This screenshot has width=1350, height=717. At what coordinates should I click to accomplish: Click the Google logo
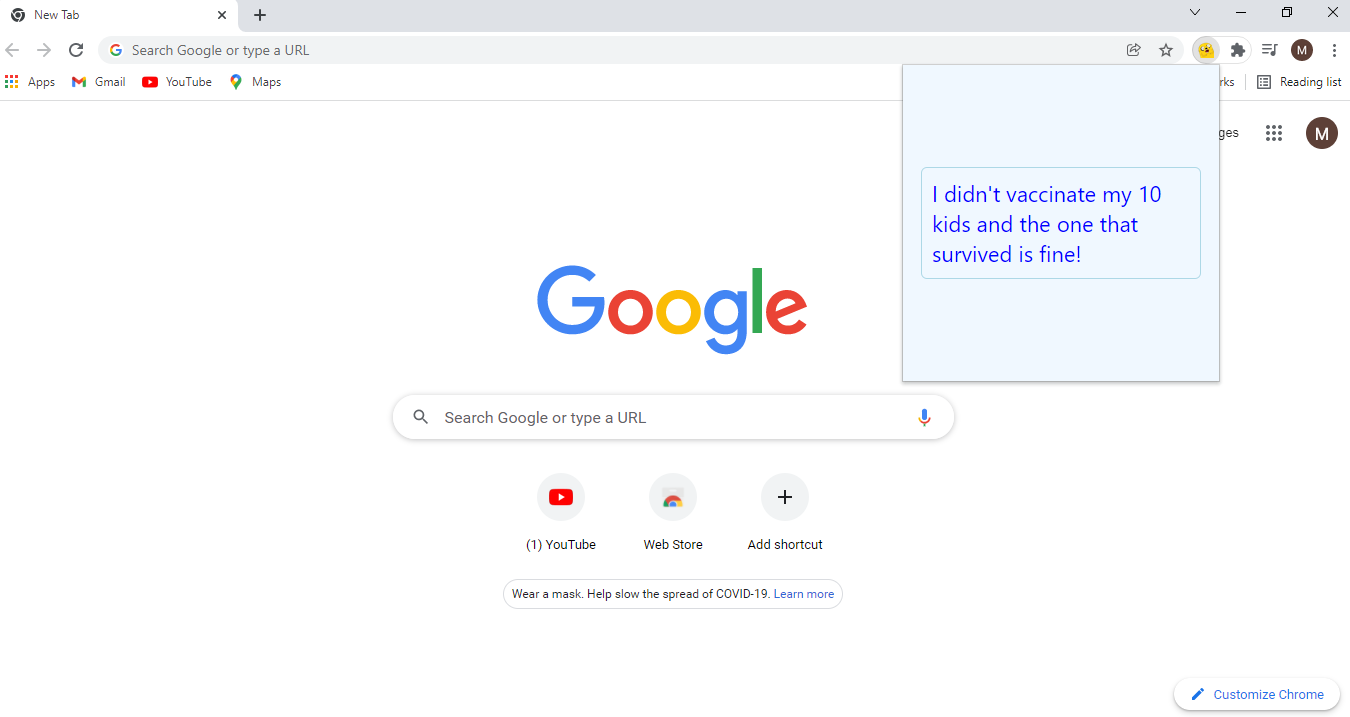[x=672, y=309]
